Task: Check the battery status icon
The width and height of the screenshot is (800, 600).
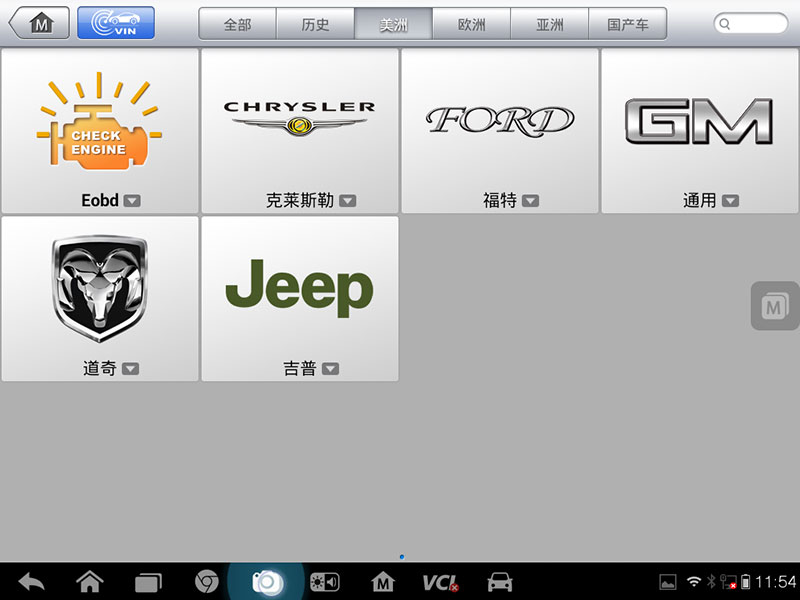Action: click(745, 582)
